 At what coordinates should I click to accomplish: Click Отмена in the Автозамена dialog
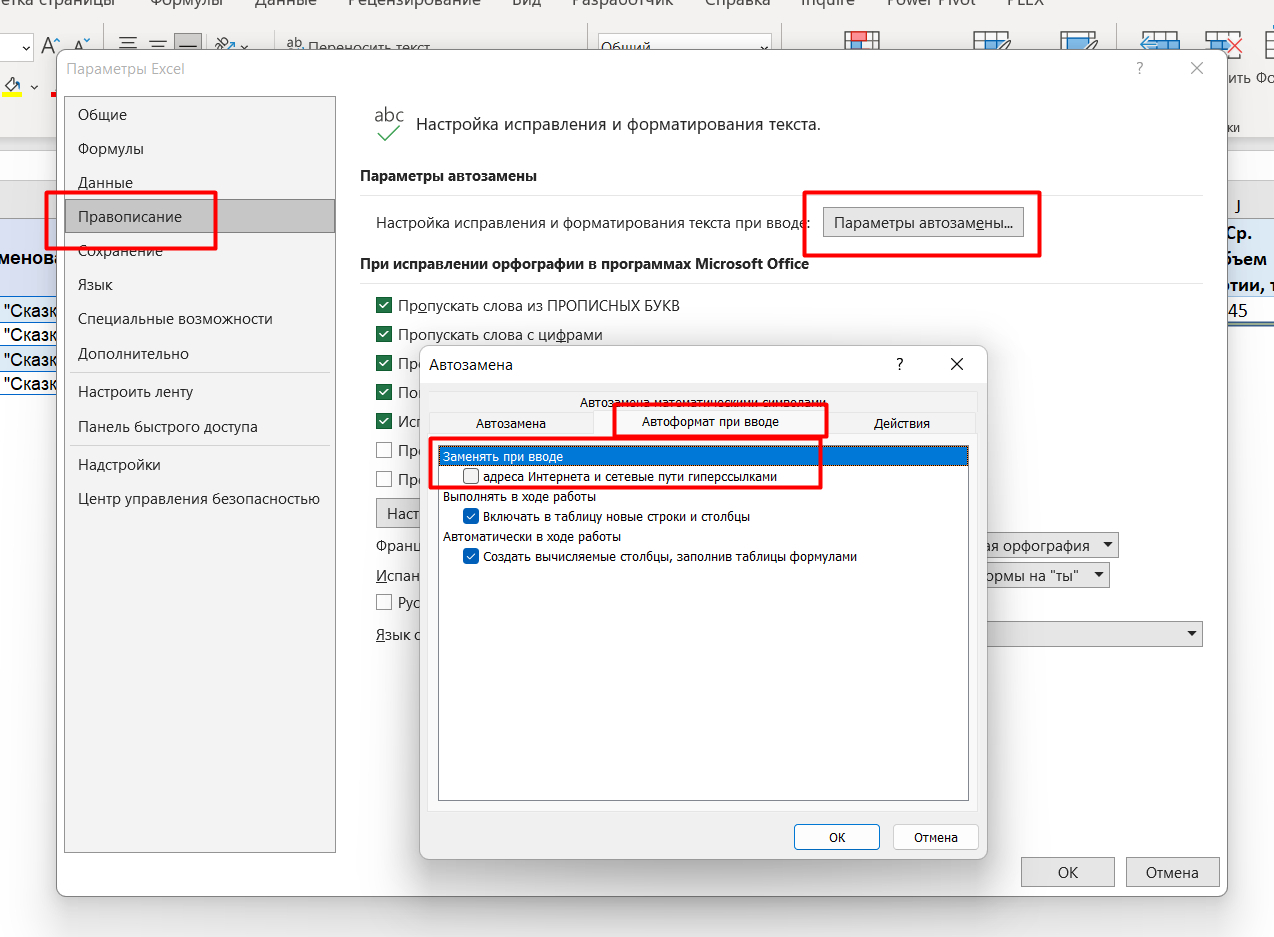935,838
